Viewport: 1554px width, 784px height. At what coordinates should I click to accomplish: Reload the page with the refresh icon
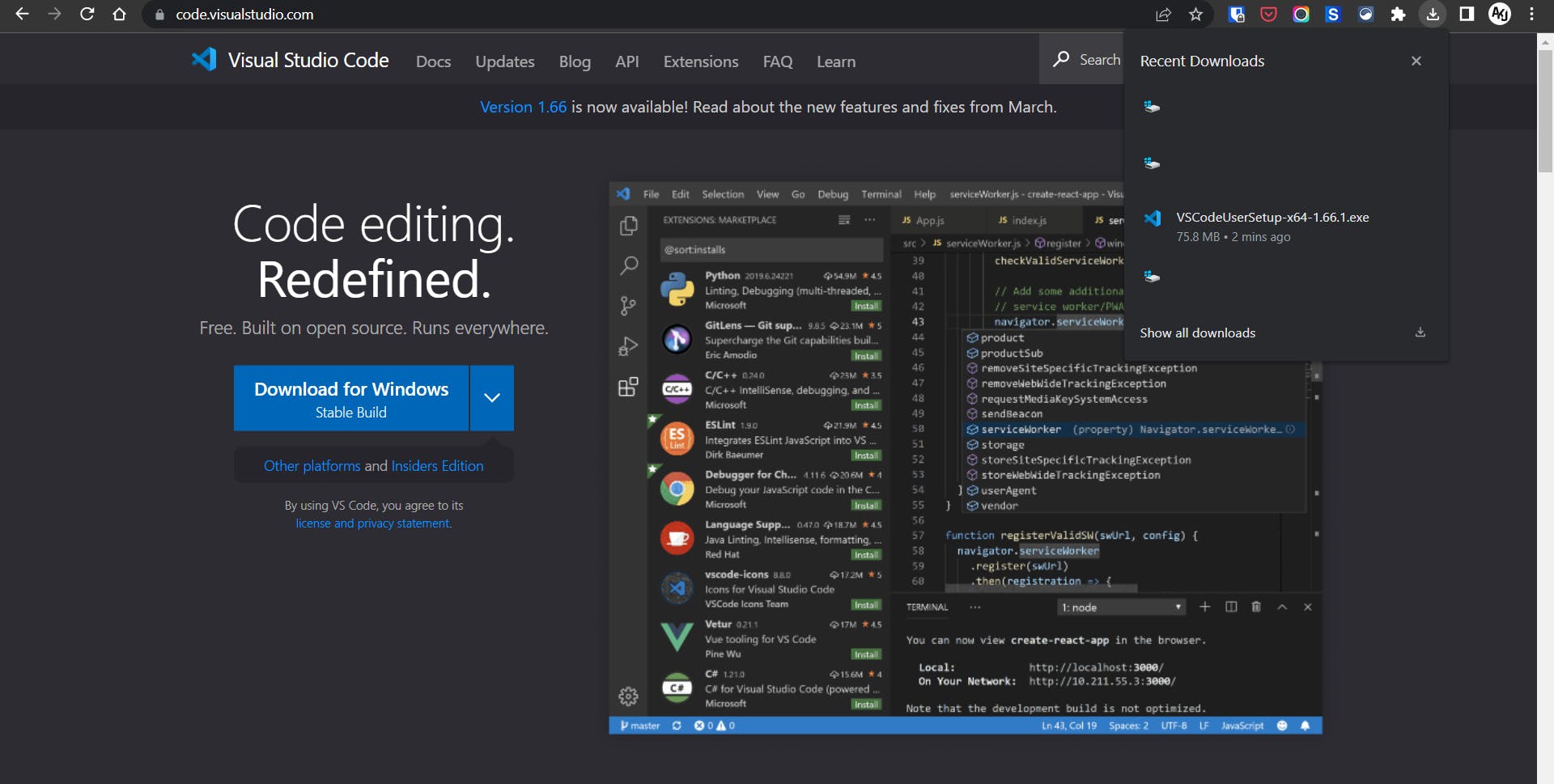pyautogui.click(x=87, y=14)
